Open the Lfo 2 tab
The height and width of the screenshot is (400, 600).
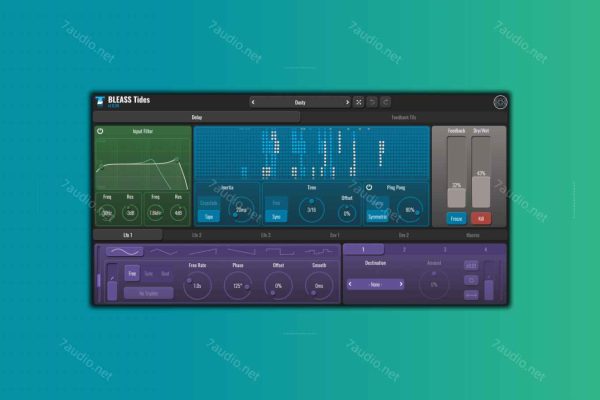[197, 235]
